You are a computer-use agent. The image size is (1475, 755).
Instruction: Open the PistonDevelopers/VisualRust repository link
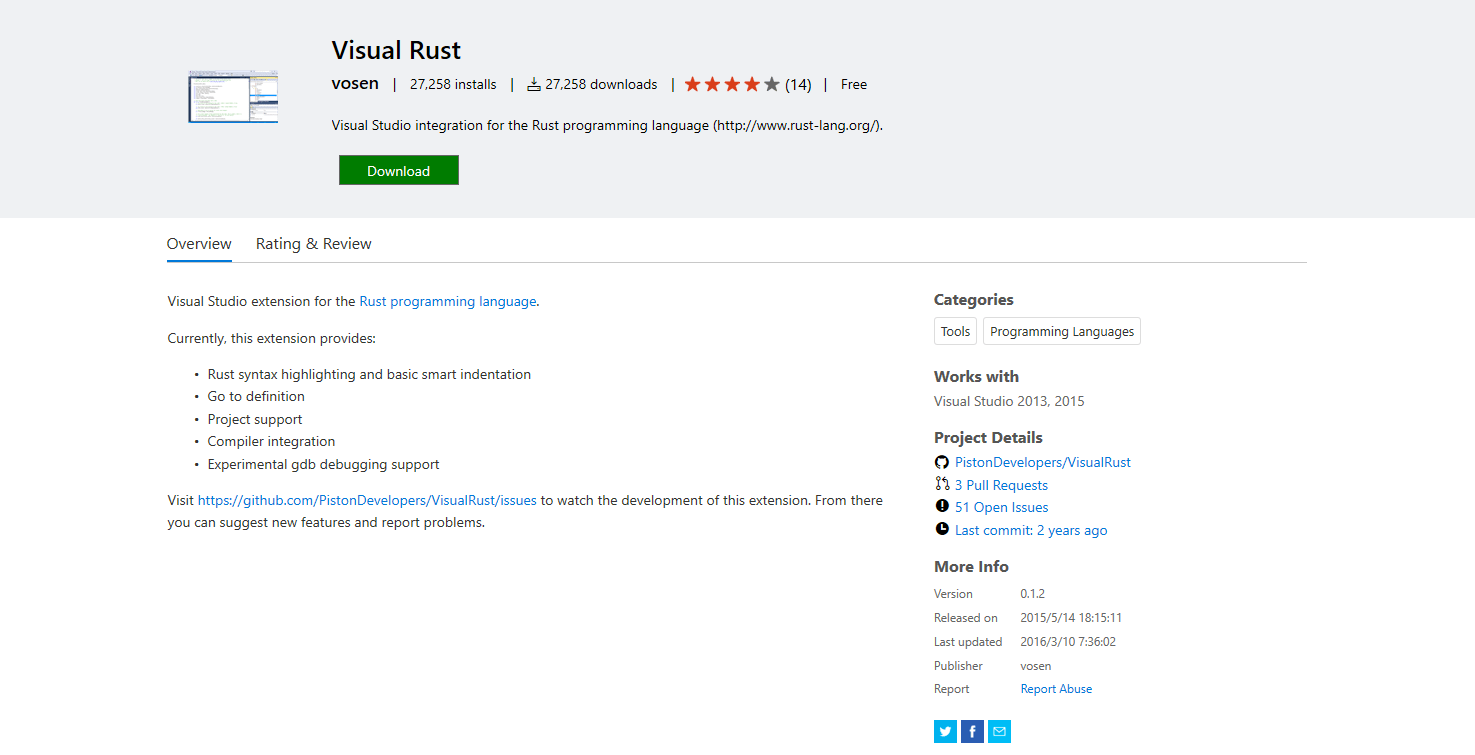(x=1043, y=462)
